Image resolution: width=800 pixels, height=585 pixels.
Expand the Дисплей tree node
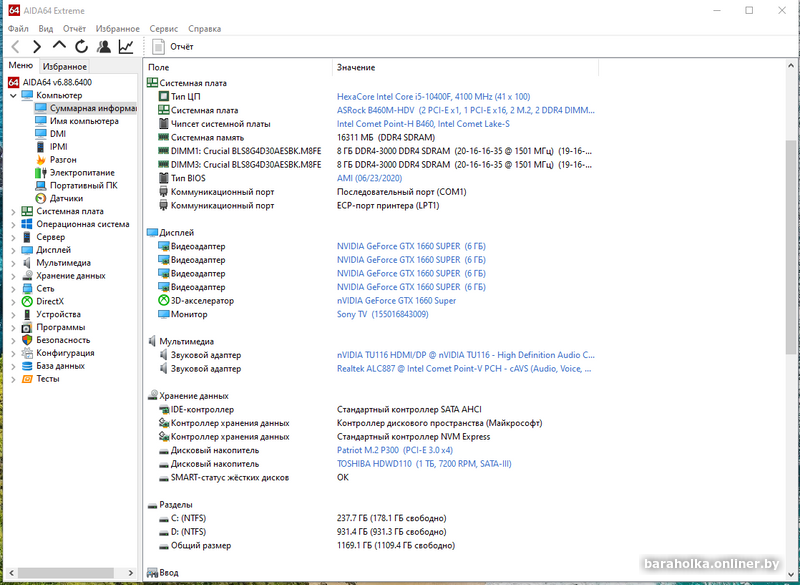(13, 250)
